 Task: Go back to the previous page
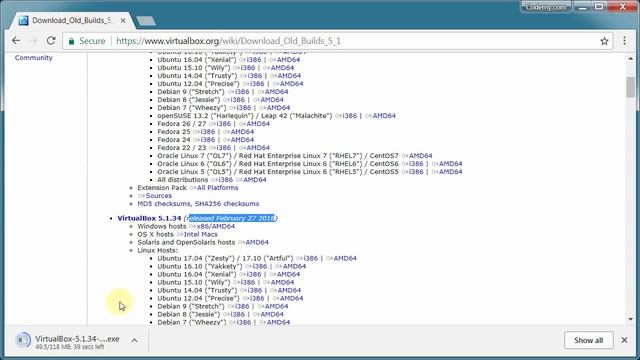(x=16, y=41)
